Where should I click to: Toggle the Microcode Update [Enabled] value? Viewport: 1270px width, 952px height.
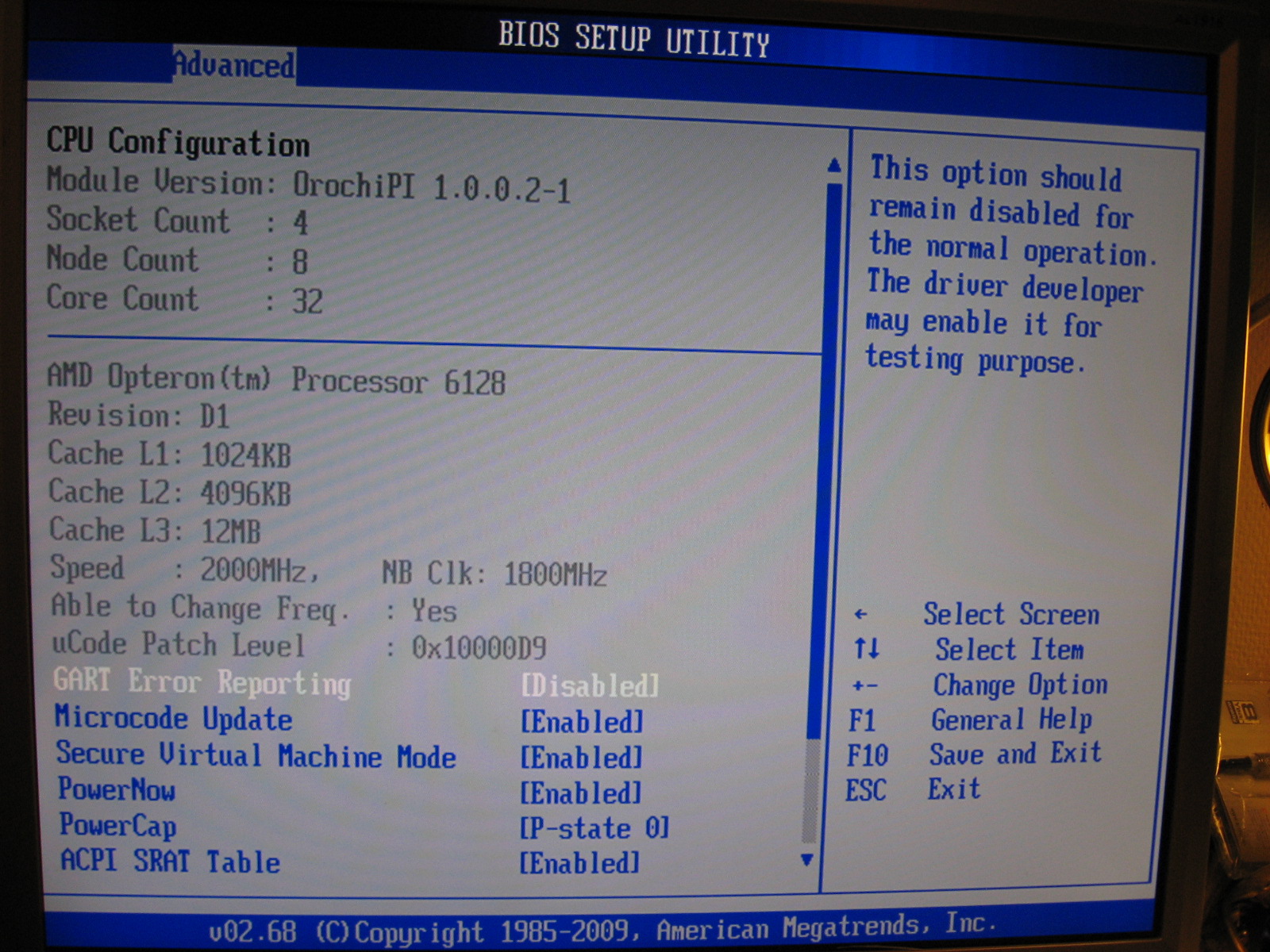click(582, 722)
